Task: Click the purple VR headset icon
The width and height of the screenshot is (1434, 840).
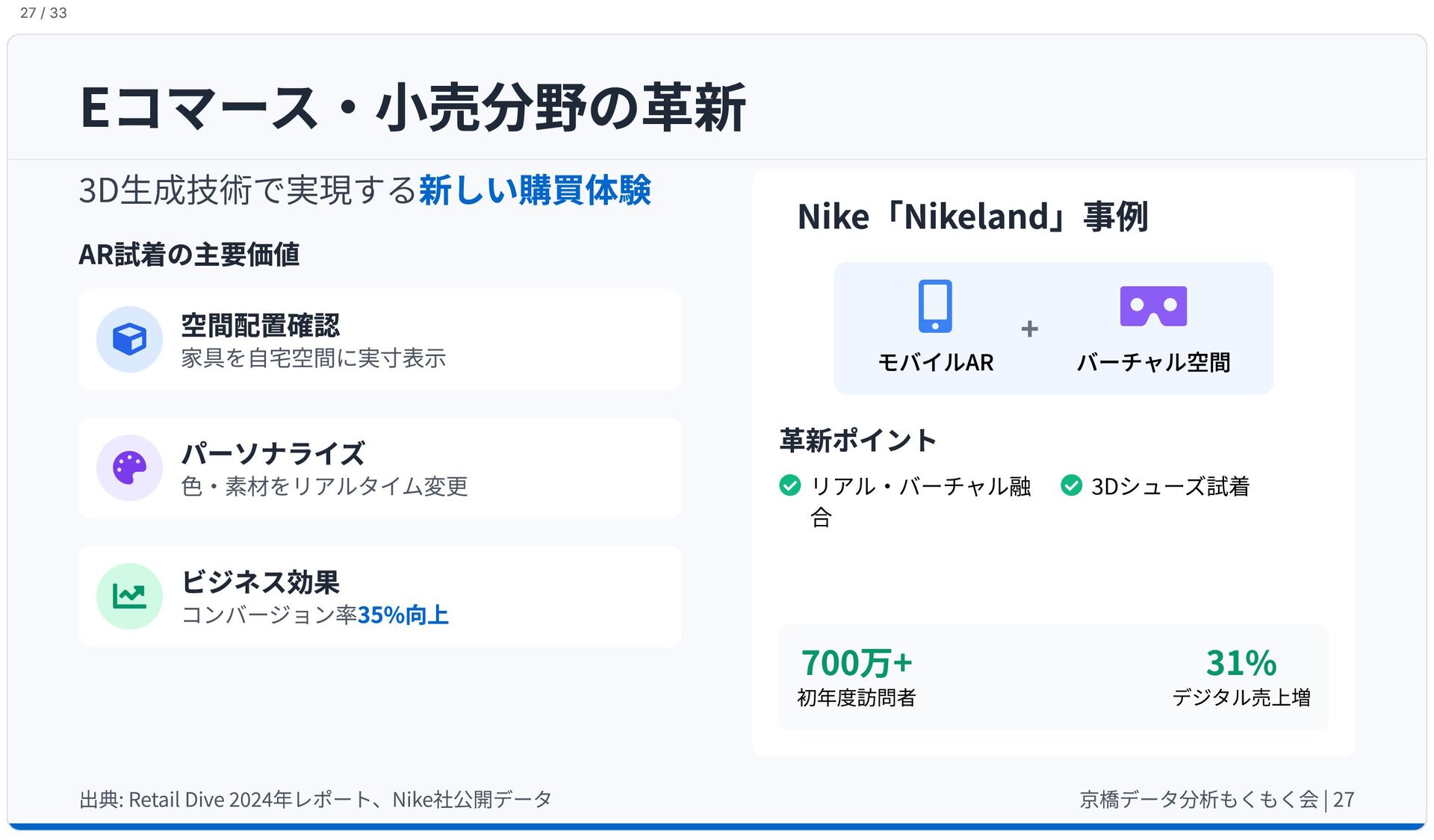Action: click(1153, 306)
